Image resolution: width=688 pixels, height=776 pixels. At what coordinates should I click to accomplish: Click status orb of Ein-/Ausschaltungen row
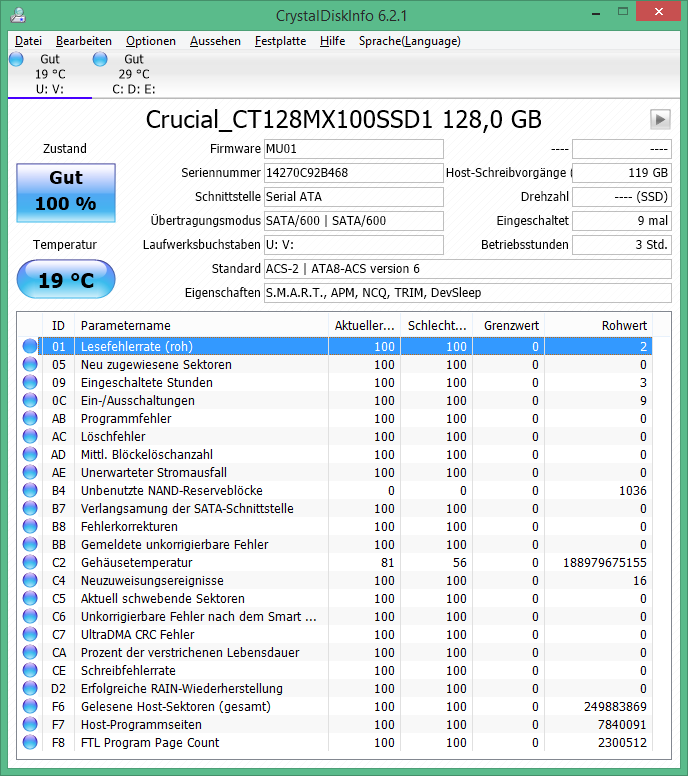click(30, 400)
